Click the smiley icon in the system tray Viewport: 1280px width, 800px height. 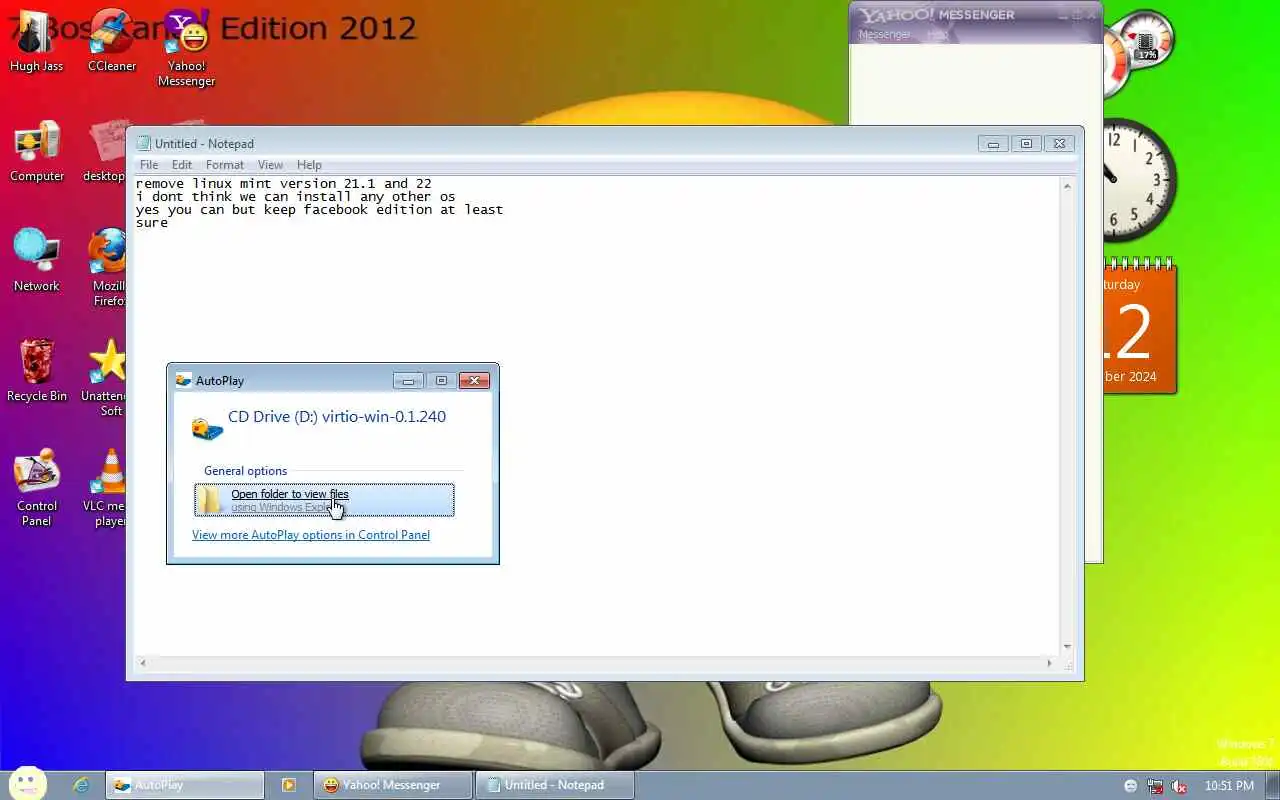1131,786
